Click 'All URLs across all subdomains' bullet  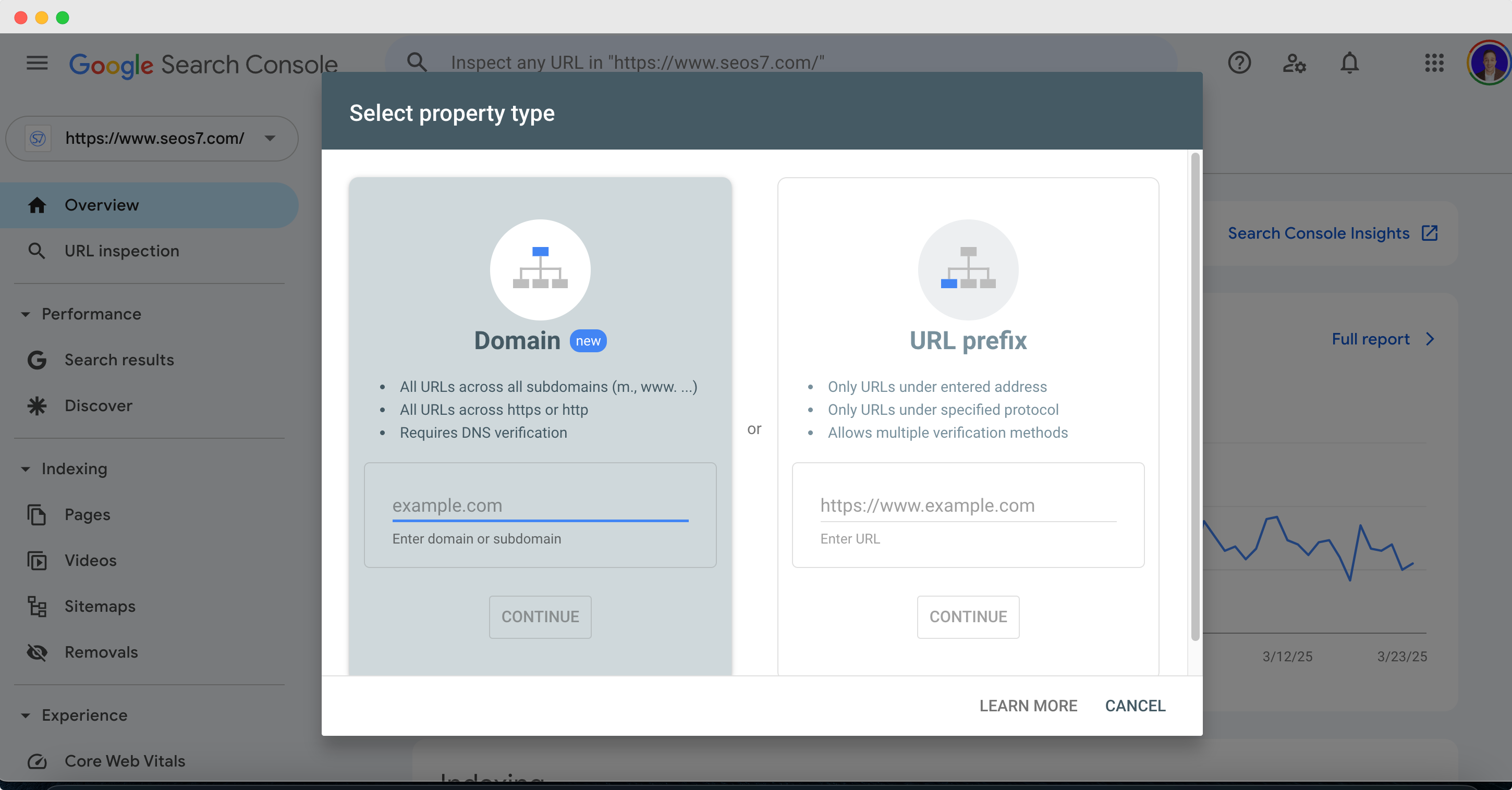coord(548,387)
